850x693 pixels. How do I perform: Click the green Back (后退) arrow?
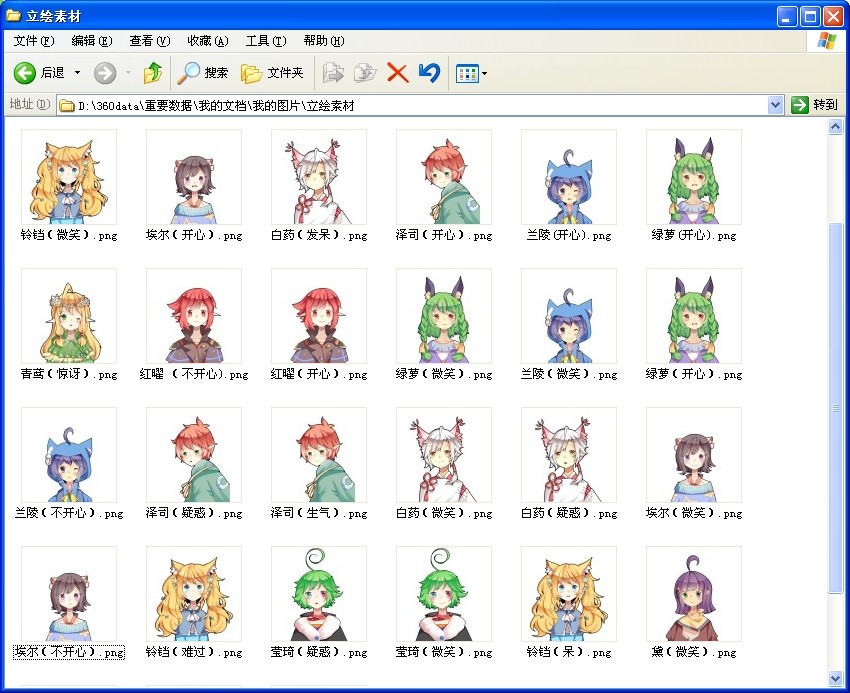click(x=24, y=73)
